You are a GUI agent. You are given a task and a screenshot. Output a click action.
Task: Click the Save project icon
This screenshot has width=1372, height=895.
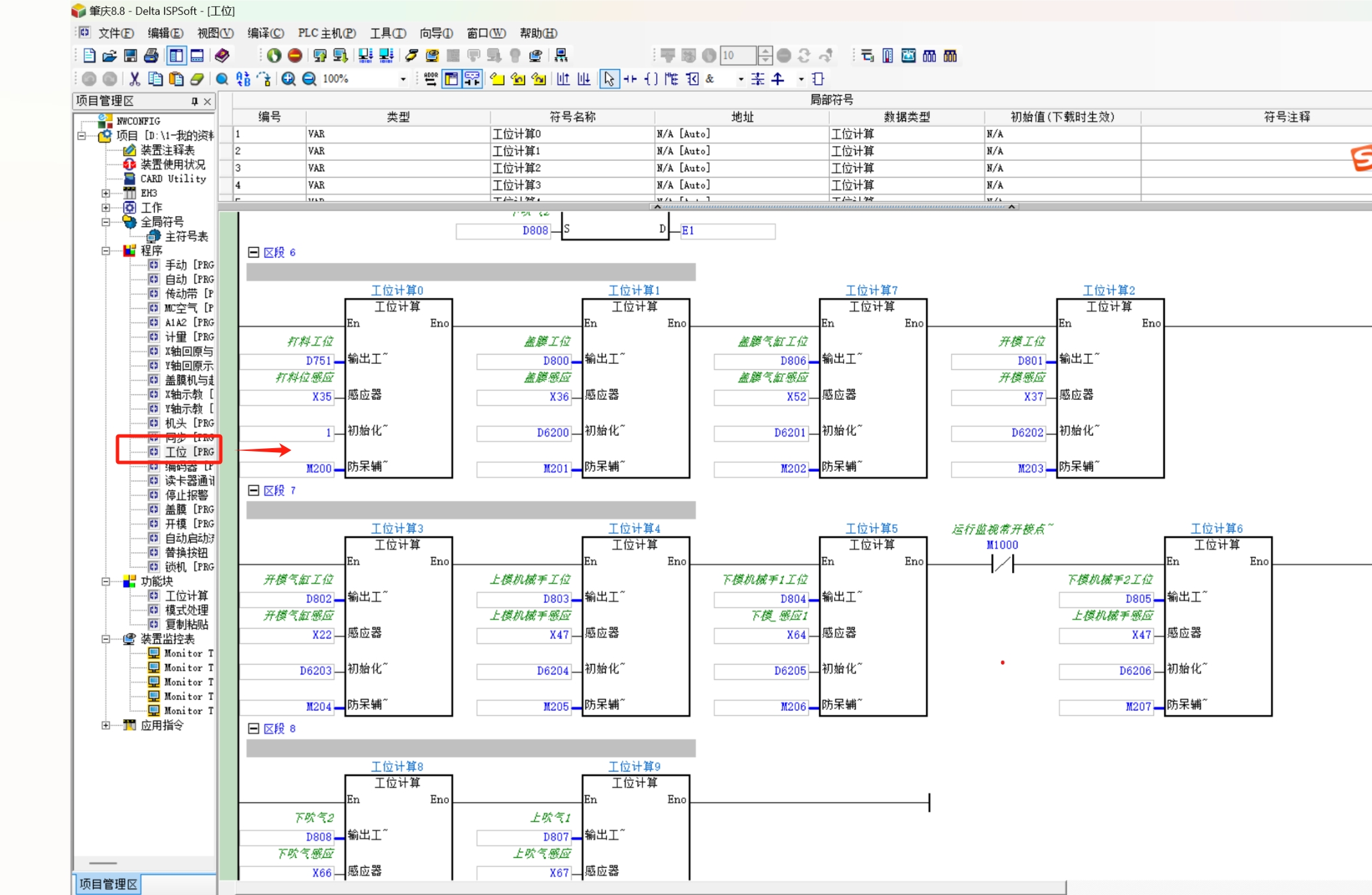click(130, 56)
